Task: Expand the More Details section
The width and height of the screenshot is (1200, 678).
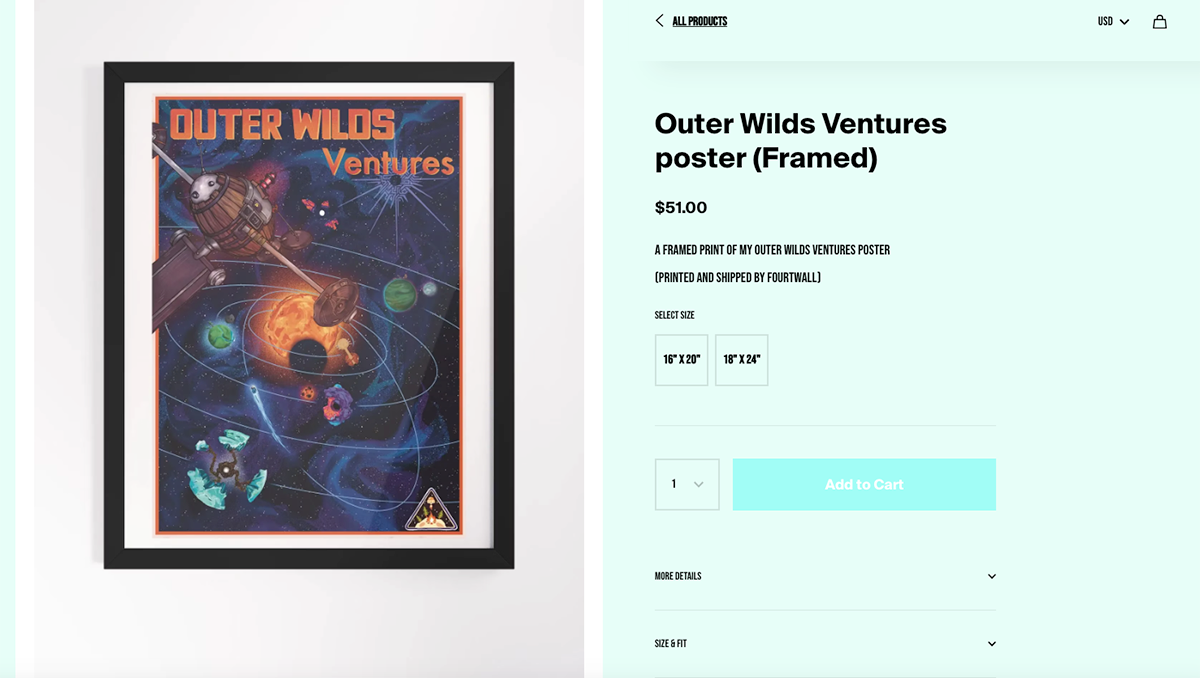Action: tap(825, 577)
